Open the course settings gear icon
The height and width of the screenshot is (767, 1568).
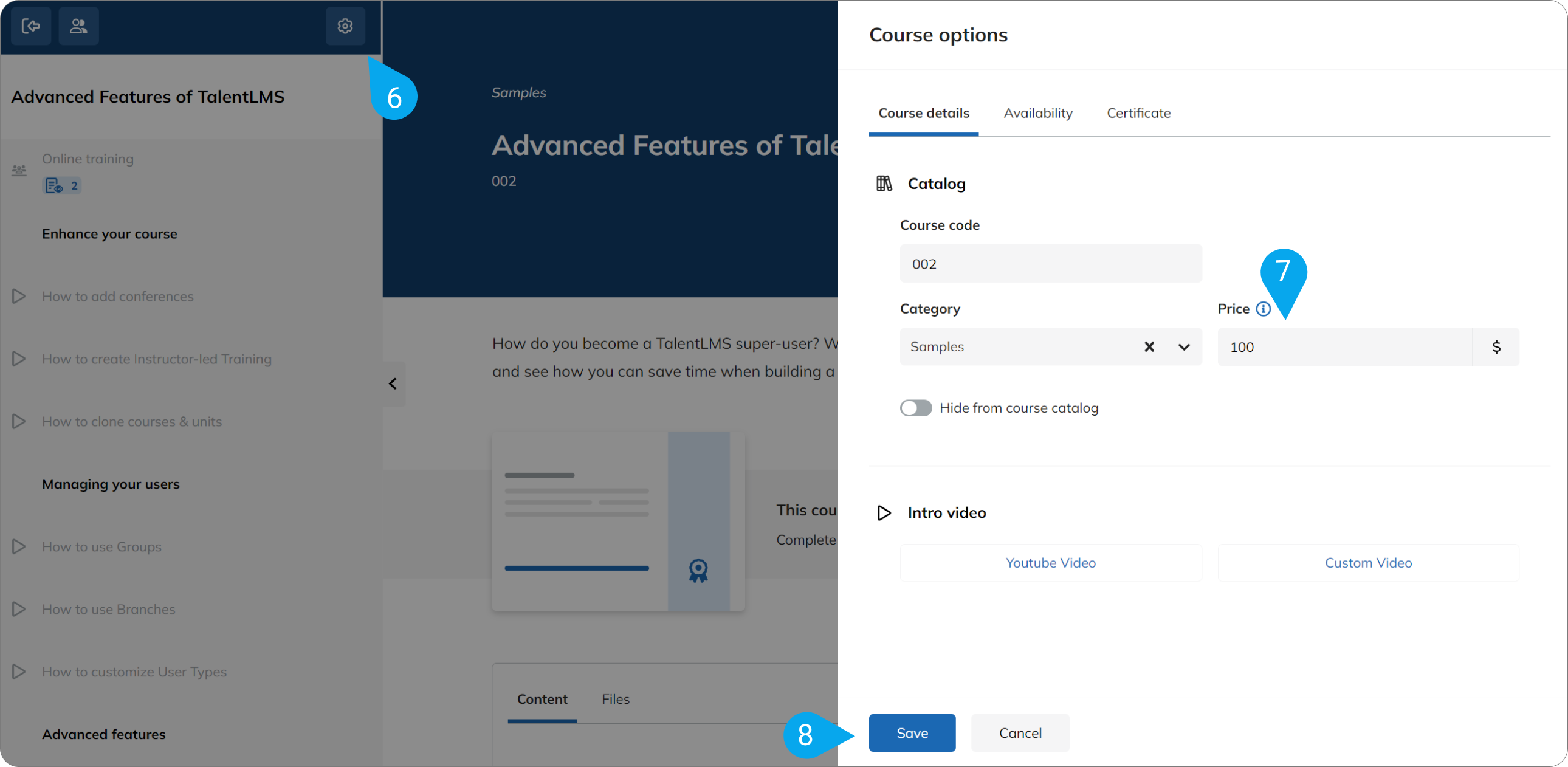tap(345, 26)
